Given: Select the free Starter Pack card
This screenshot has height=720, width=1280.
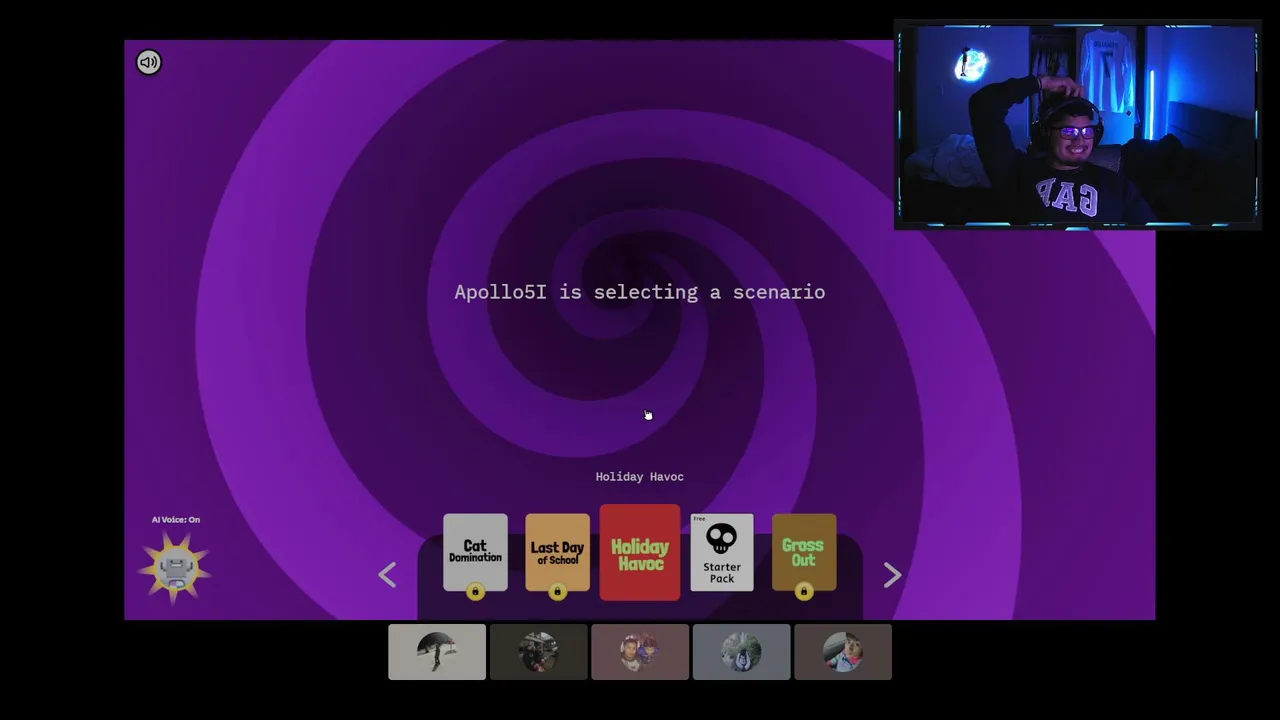Looking at the screenshot, I should pos(722,552).
